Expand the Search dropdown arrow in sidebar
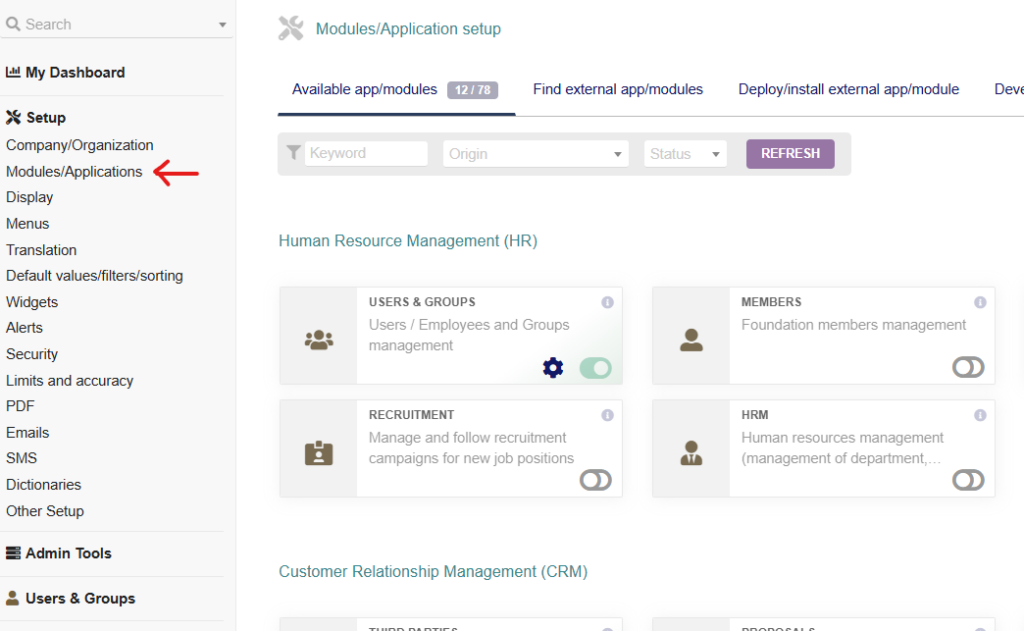1024x631 pixels. 222,25
